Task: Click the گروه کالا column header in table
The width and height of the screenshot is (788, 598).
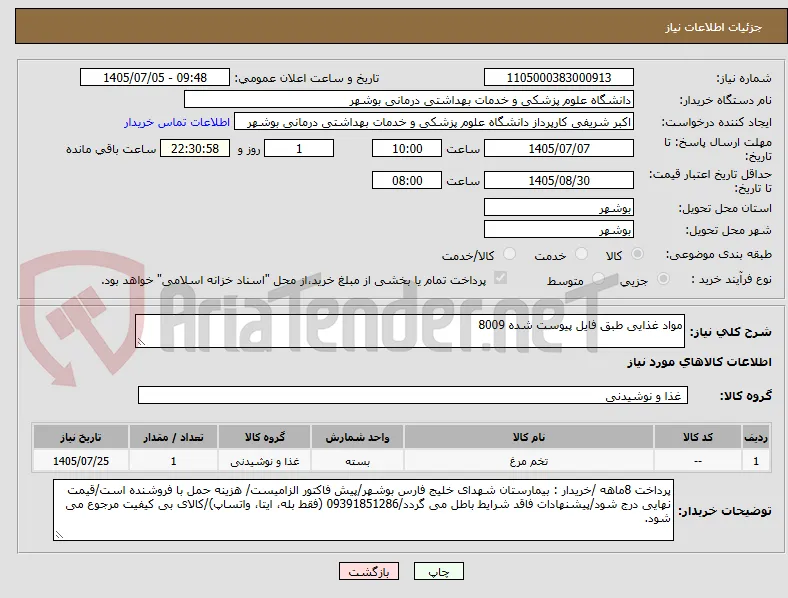Action: [264, 437]
